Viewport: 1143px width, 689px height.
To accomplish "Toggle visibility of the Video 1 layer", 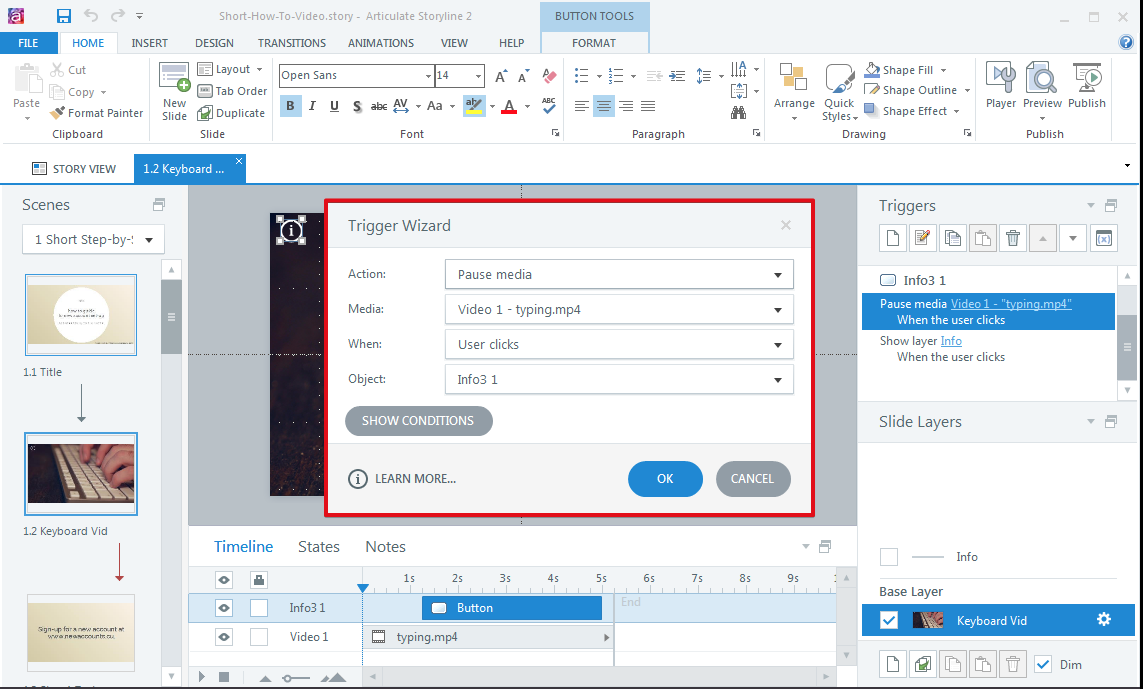I will pyautogui.click(x=223, y=636).
